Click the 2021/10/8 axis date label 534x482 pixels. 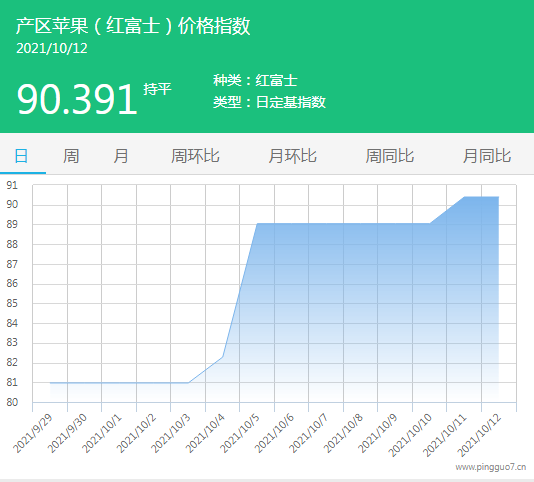click(344, 433)
